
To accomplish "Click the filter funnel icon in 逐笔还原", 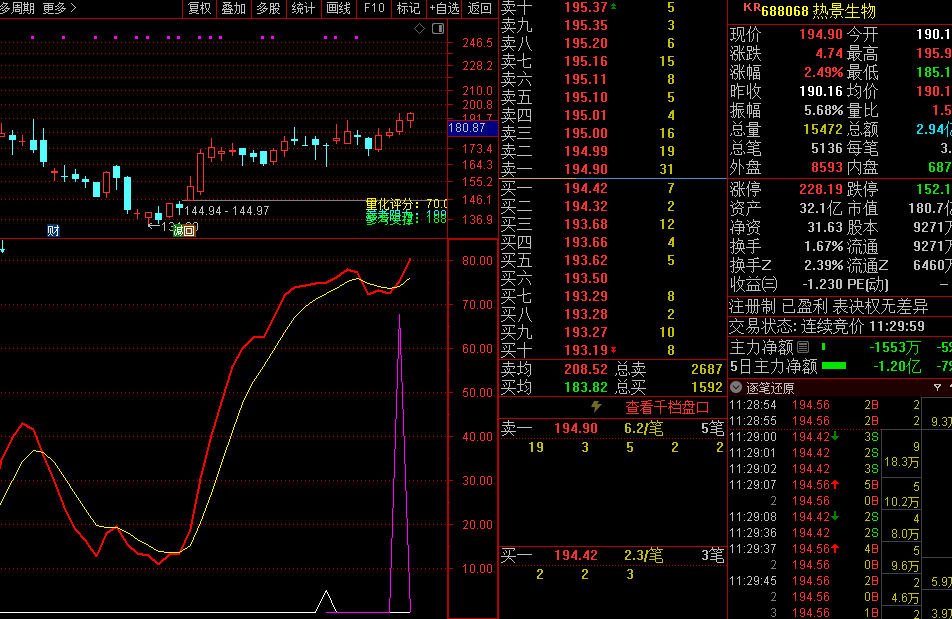I will click(939, 387).
